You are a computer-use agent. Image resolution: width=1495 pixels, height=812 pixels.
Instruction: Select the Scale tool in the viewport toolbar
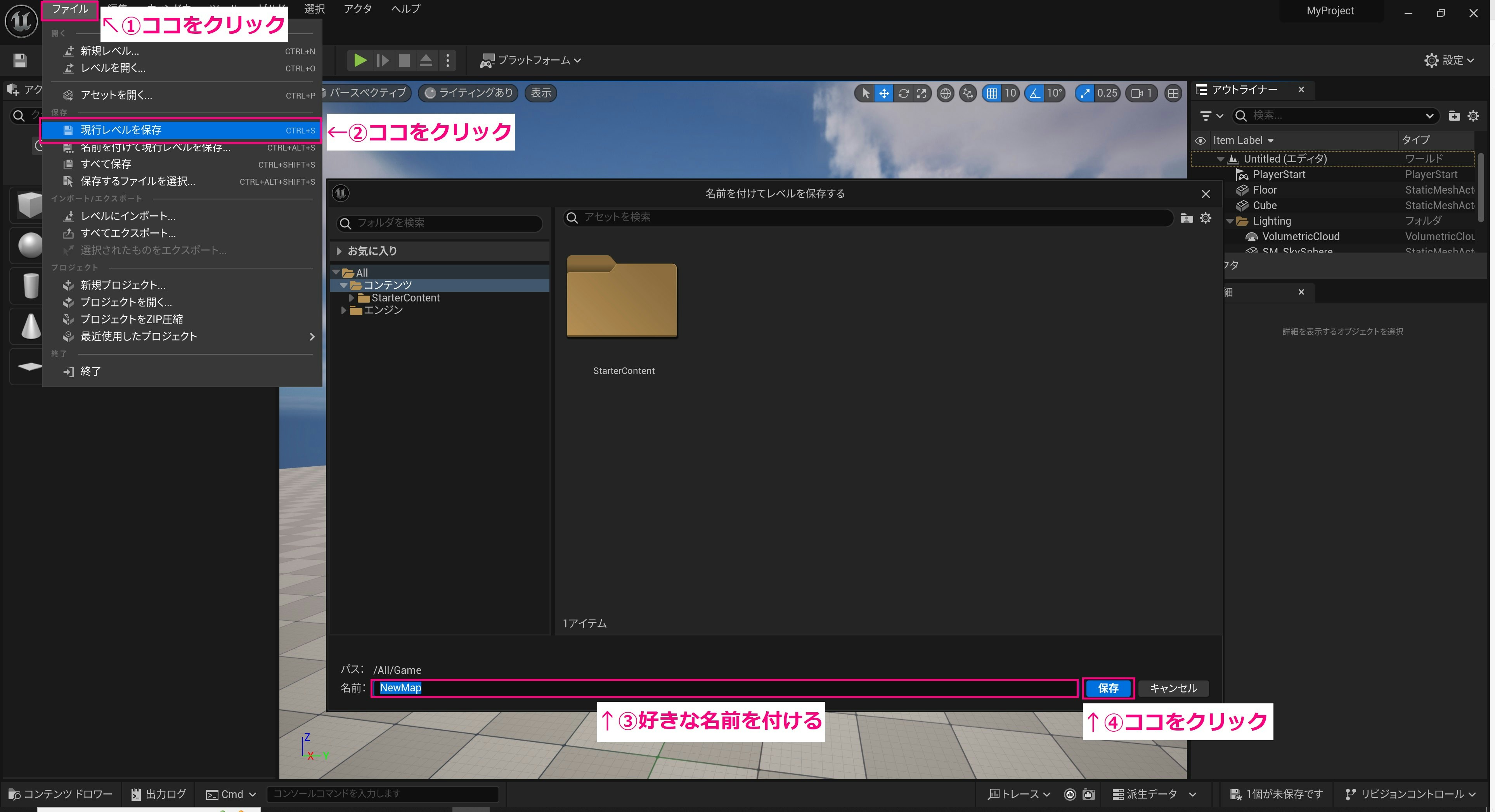pyautogui.click(x=922, y=93)
